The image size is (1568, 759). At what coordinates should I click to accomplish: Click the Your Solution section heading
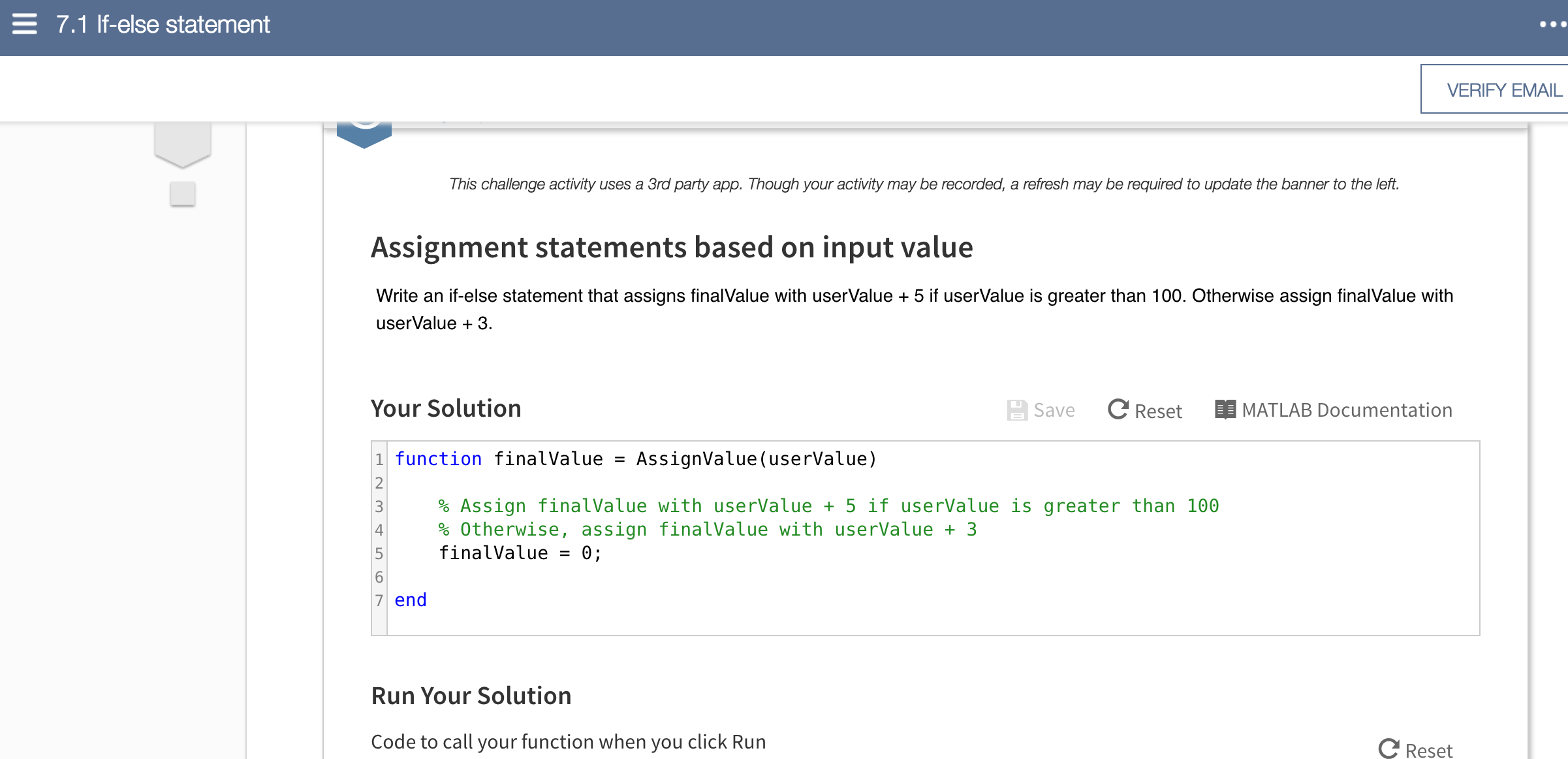point(446,408)
